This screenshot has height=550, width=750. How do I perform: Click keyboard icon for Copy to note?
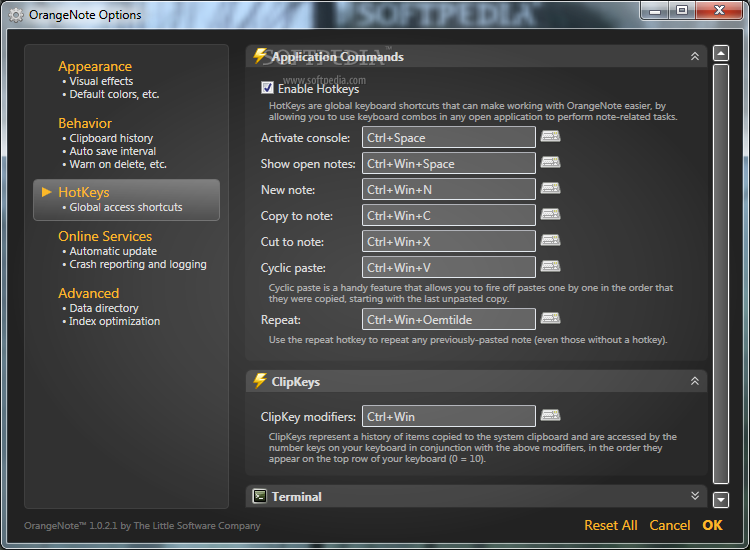[x=550, y=214]
